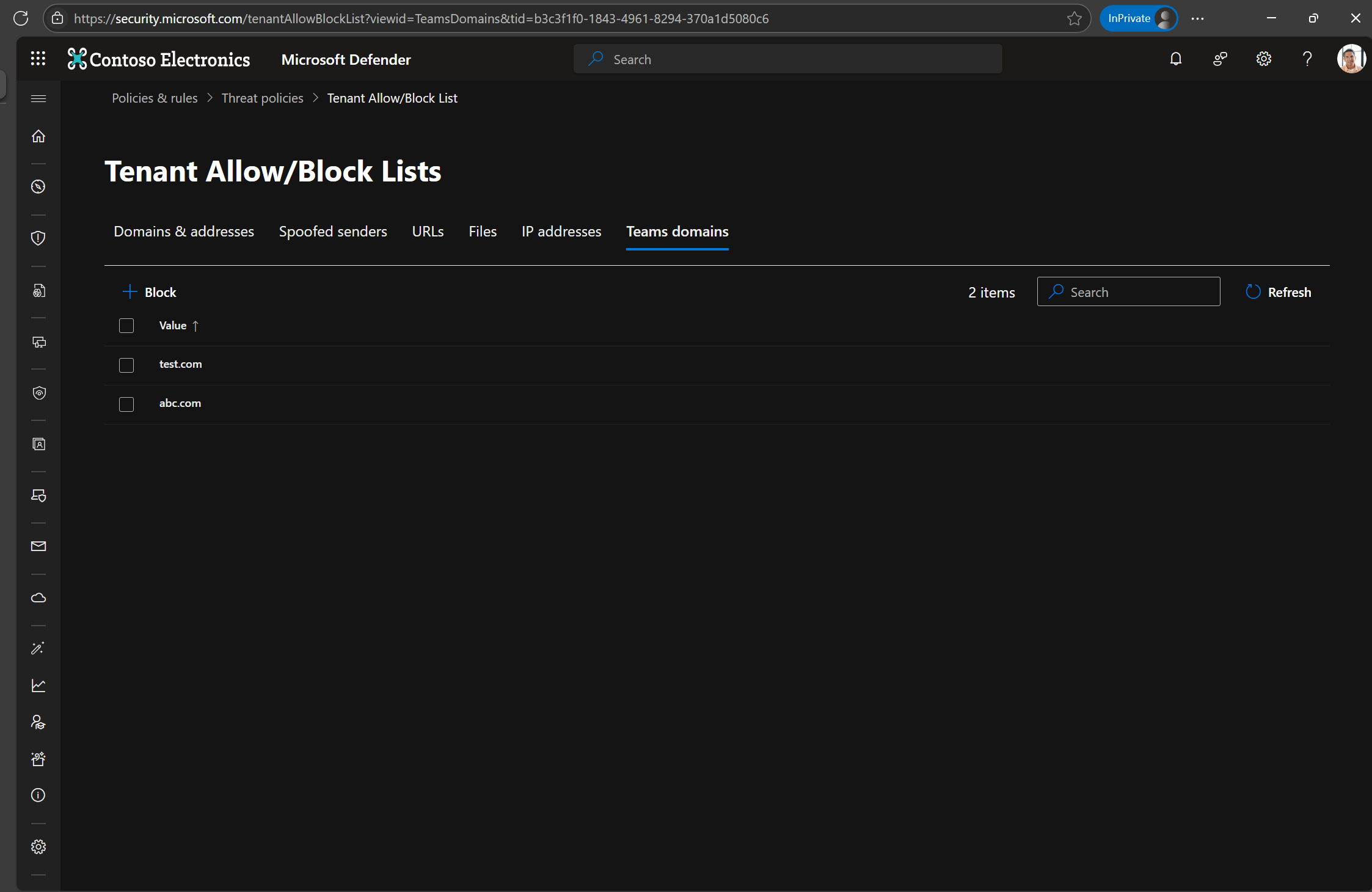Sort by the Value column header

coord(173,326)
